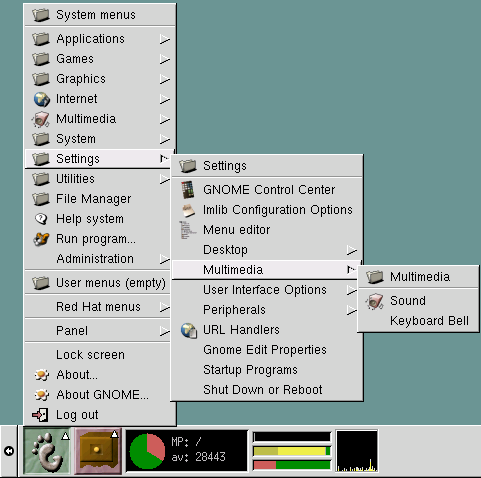Image resolution: width=481 pixels, height=478 pixels.
Task: Click the network load graph applet
Action: [357, 451]
